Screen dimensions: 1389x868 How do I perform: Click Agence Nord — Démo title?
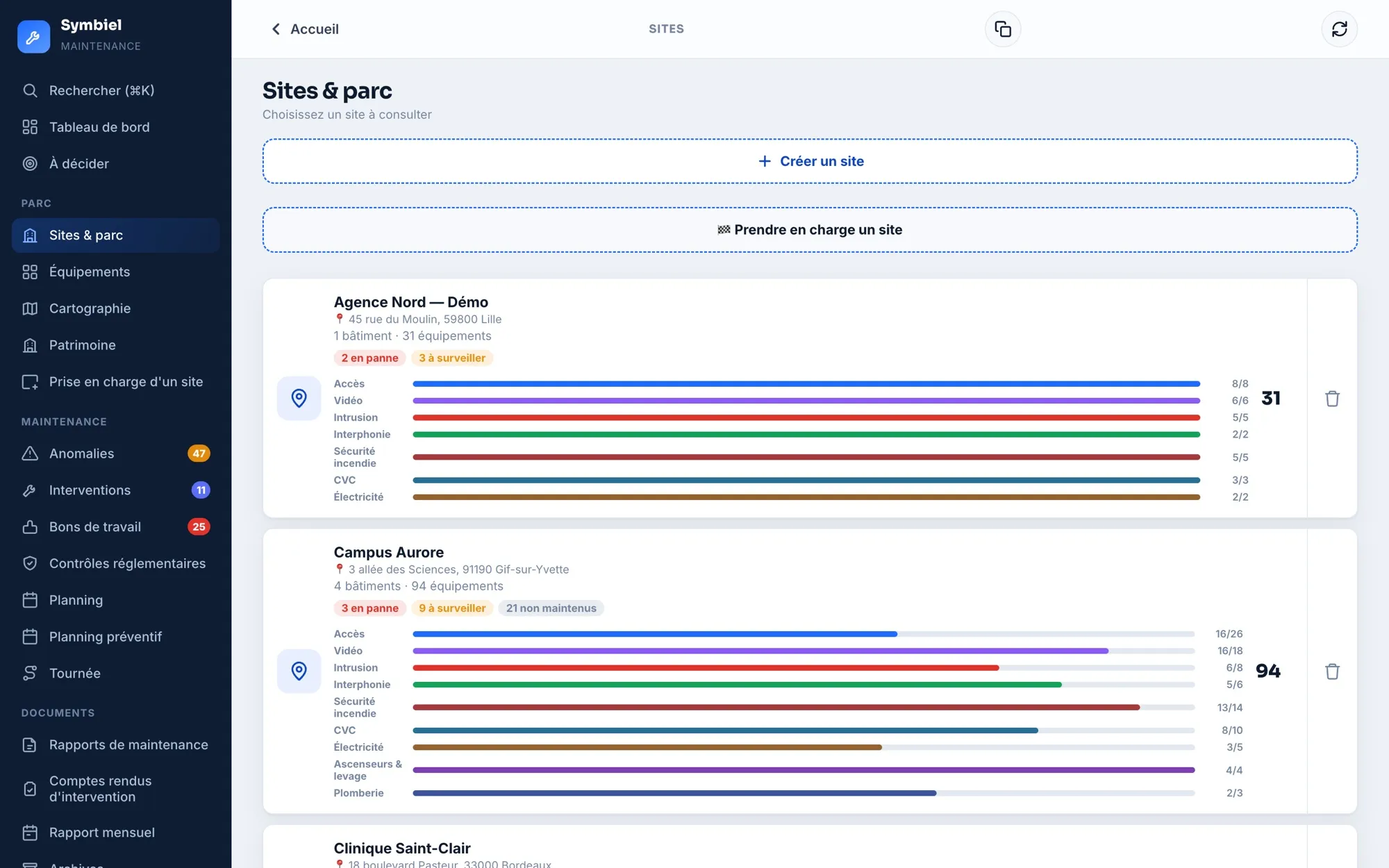tap(410, 302)
